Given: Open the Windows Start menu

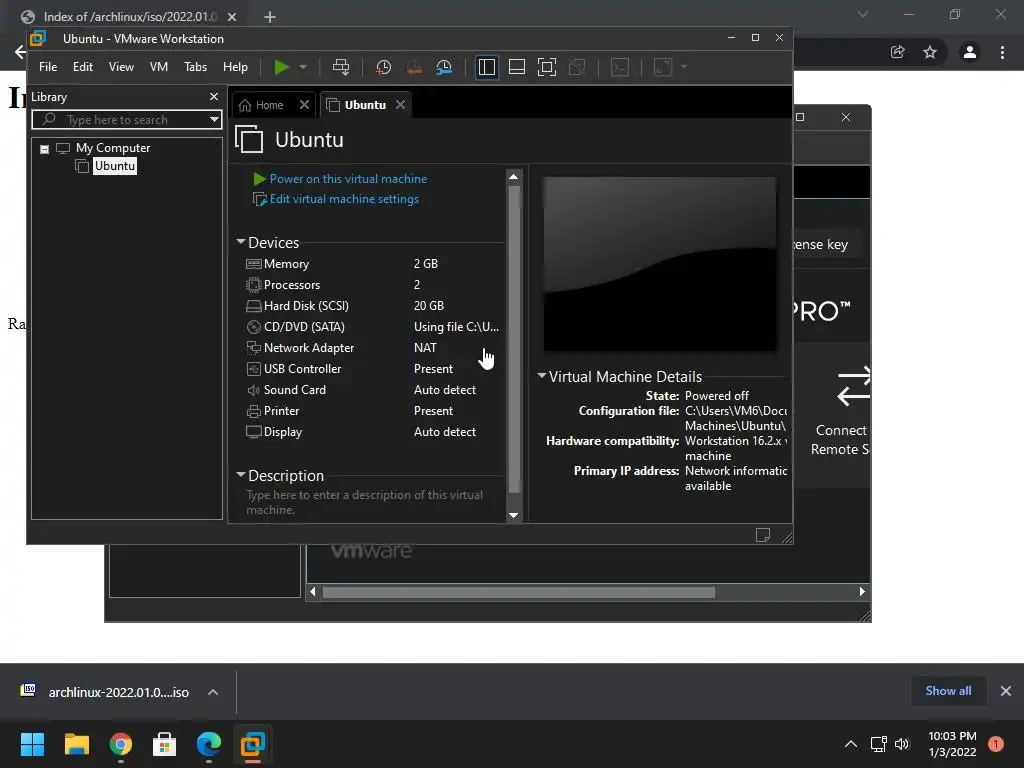Looking at the screenshot, I should 32,744.
